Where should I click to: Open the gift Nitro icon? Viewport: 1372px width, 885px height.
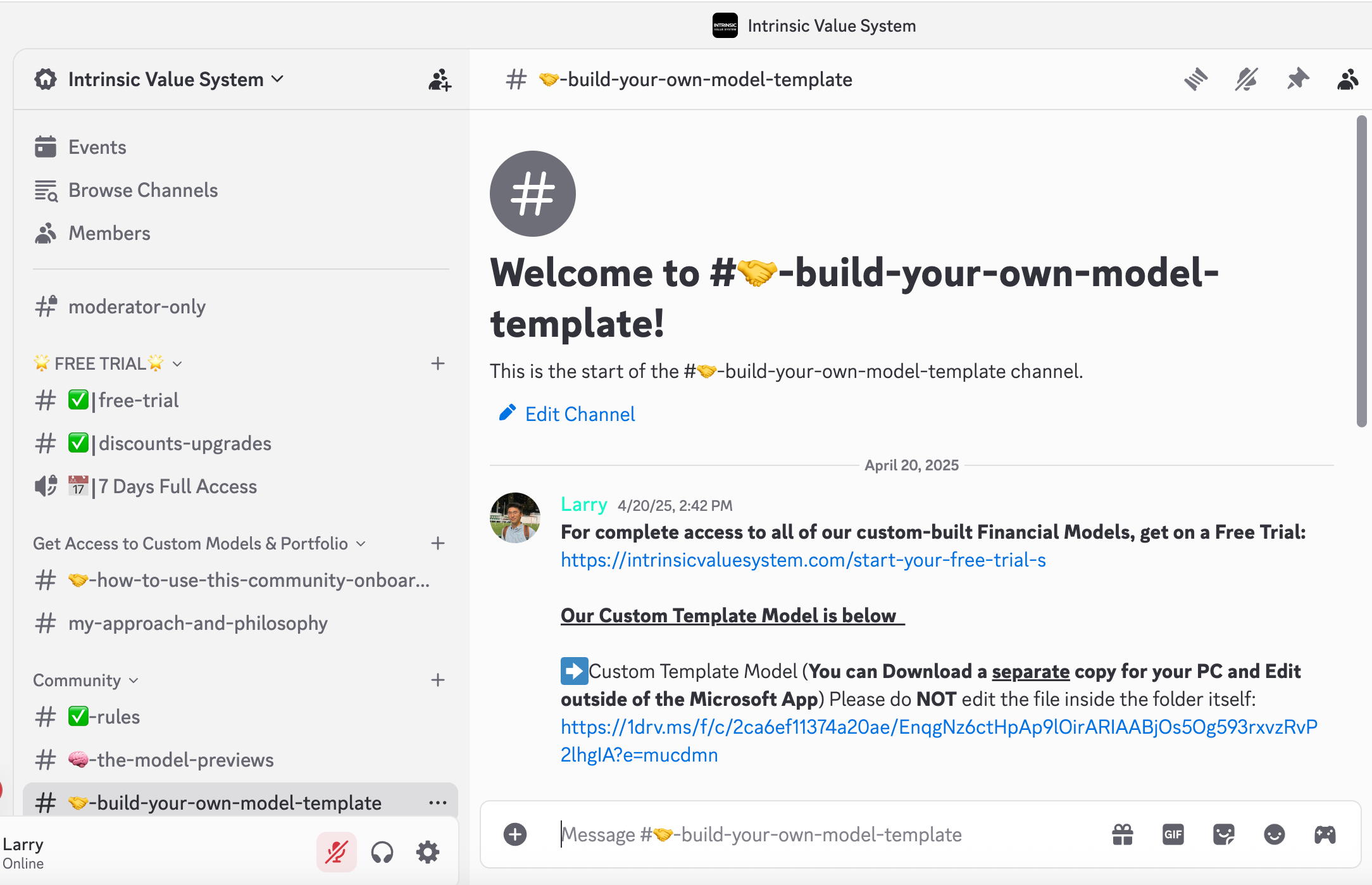point(1123,834)
